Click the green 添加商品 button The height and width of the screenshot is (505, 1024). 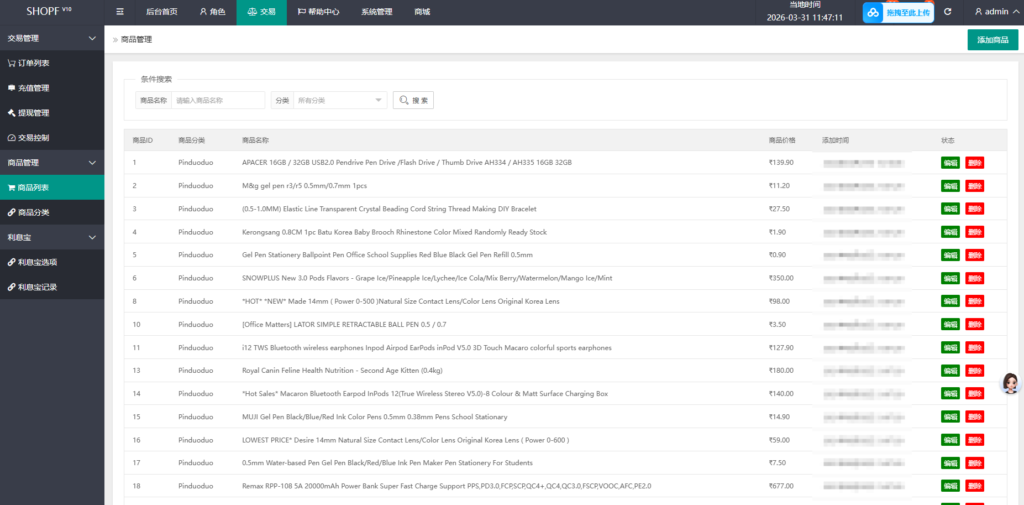[992, 40]
